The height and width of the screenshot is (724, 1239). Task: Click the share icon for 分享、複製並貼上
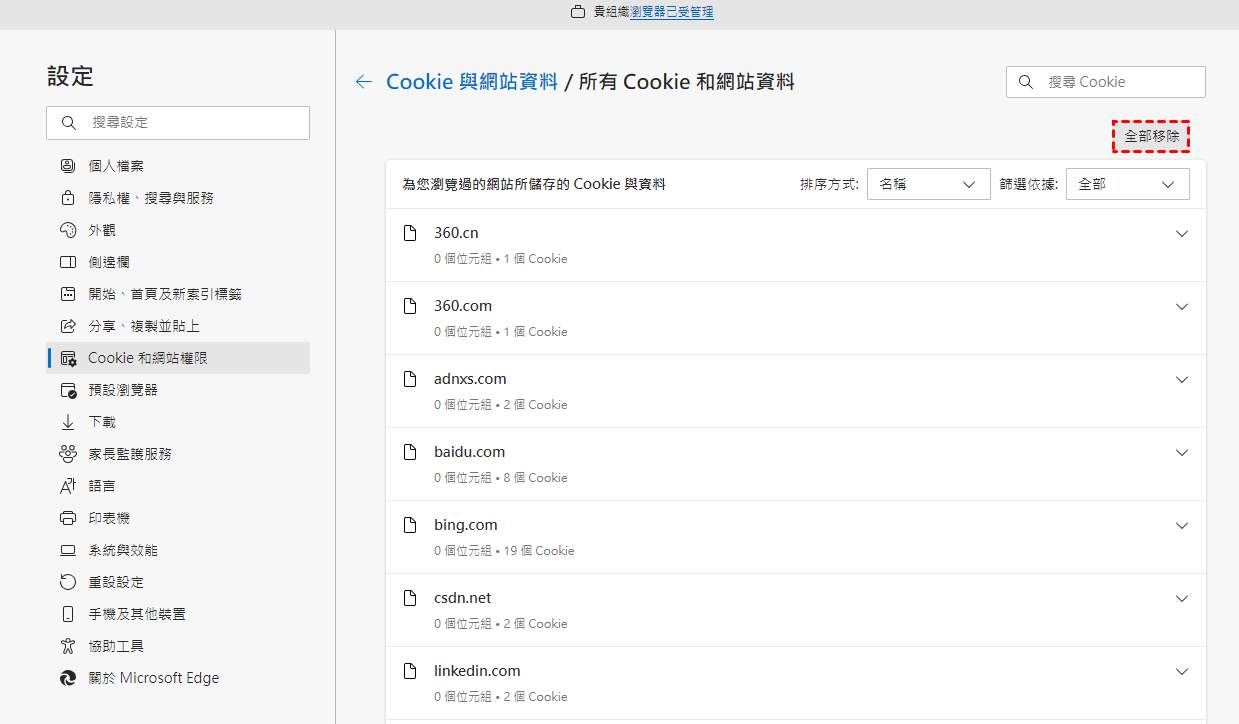coord(68,326)
